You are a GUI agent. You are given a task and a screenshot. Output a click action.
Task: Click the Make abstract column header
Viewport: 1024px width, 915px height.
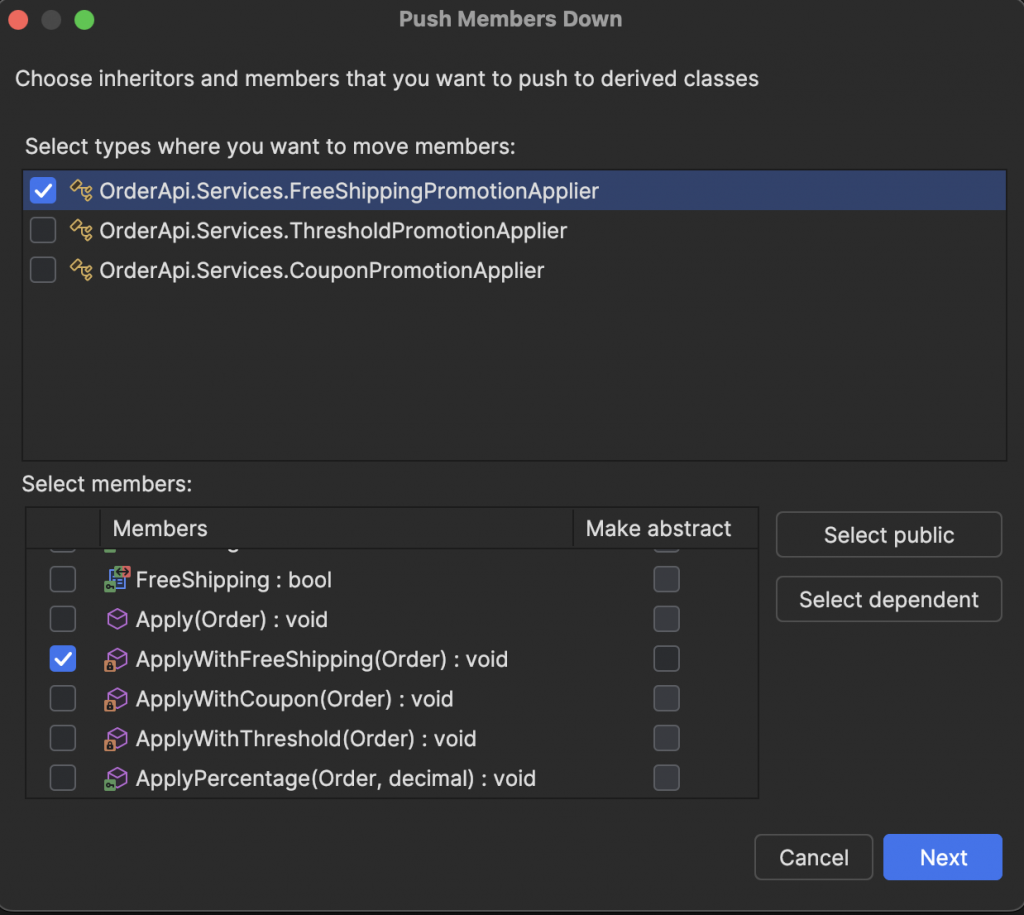(658, 529)
